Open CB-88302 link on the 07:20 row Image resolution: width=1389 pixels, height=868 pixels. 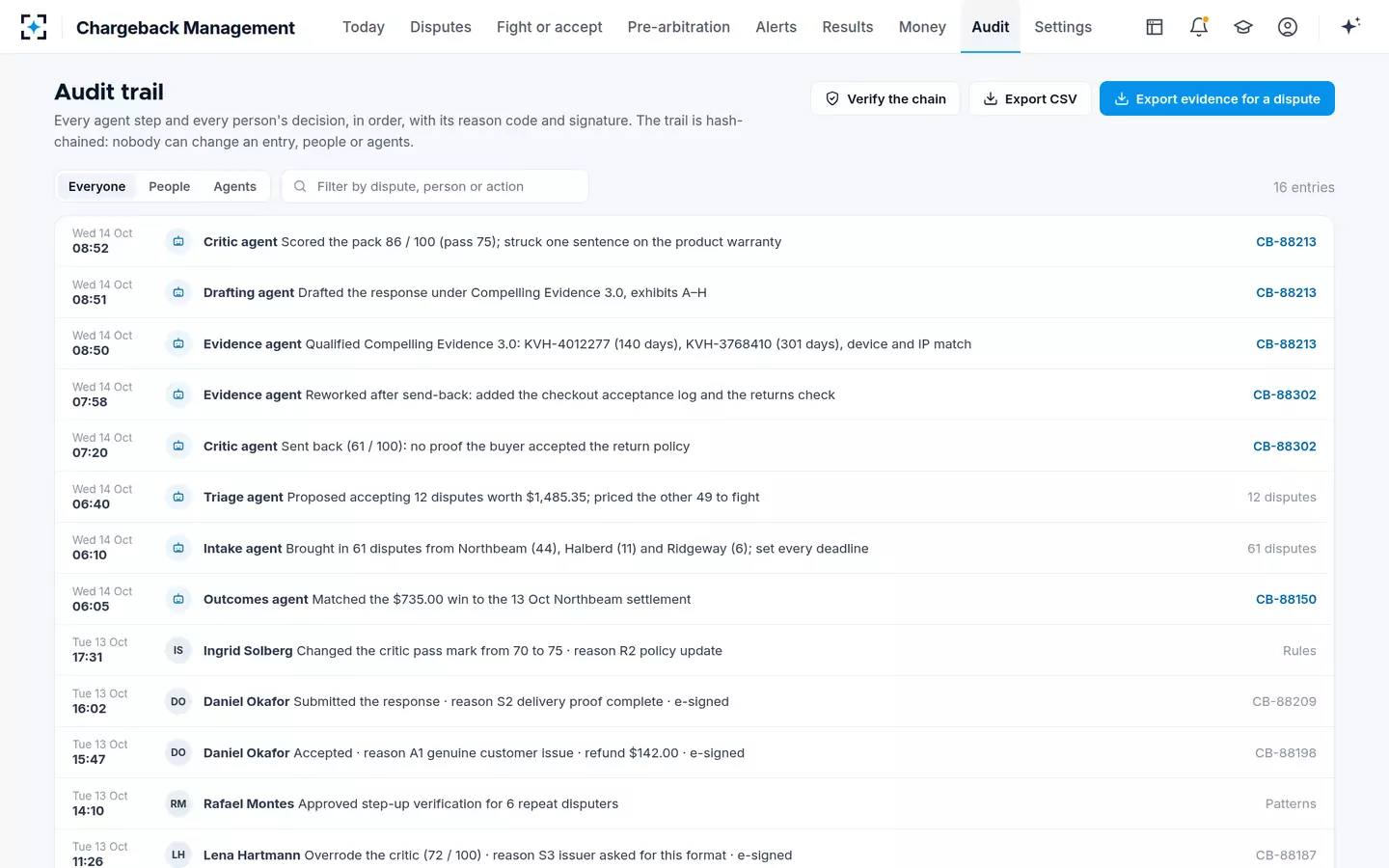click(x=1285, y=446)
